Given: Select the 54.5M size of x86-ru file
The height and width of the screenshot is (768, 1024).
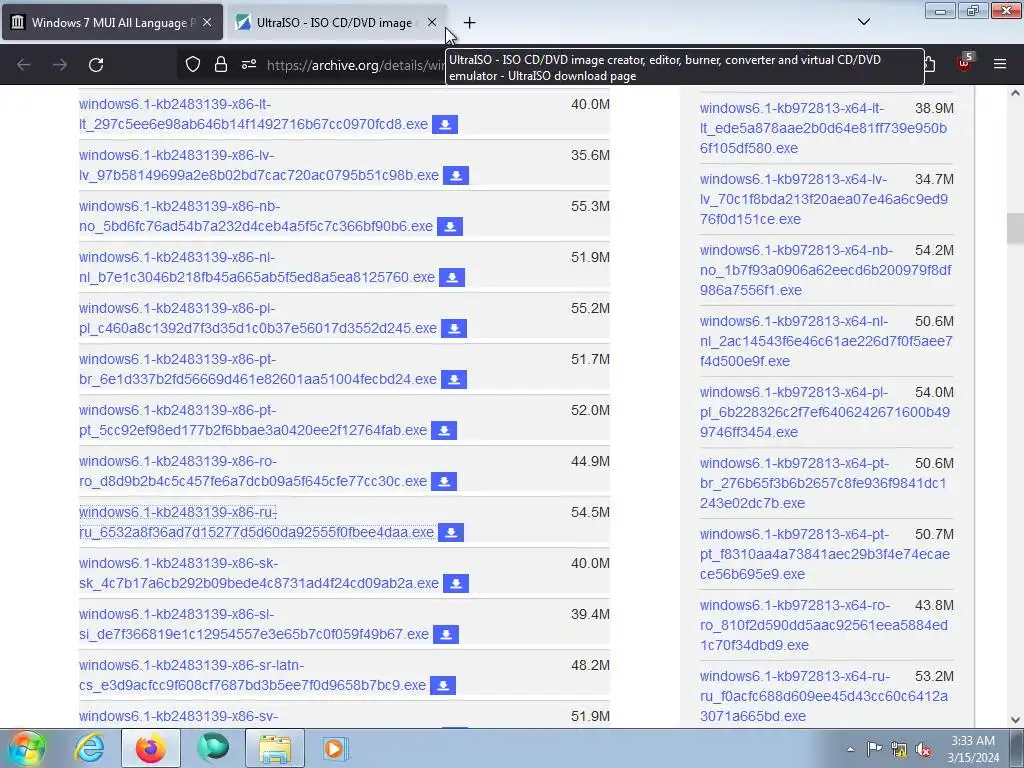Looking at the screenshot, I should pyautogui.click(x=590, y=512).
